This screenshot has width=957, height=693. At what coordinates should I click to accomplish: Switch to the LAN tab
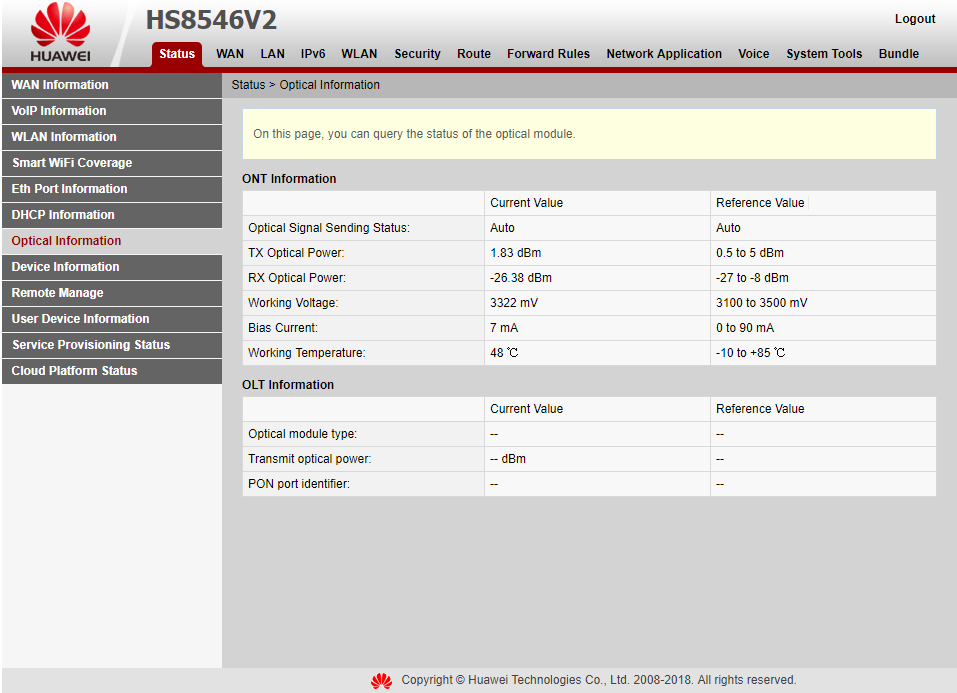pos(272,54)
